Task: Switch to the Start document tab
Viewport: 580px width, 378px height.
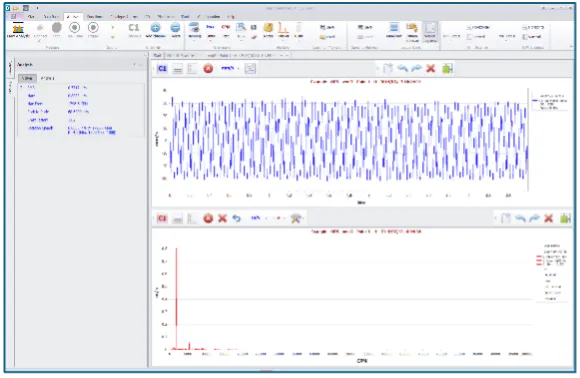Action: click(157, 55)
